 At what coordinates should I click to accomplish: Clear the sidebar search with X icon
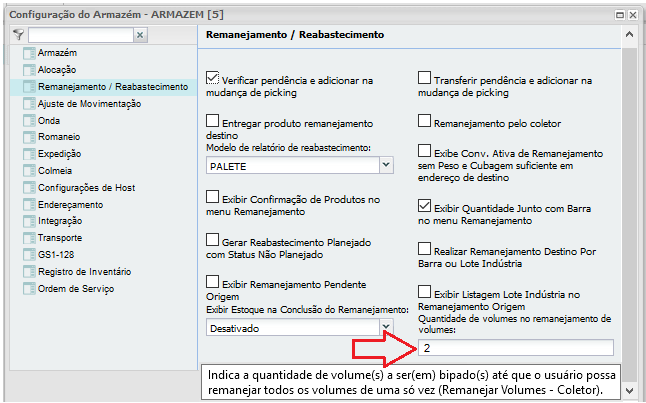(x=140, y=35)
